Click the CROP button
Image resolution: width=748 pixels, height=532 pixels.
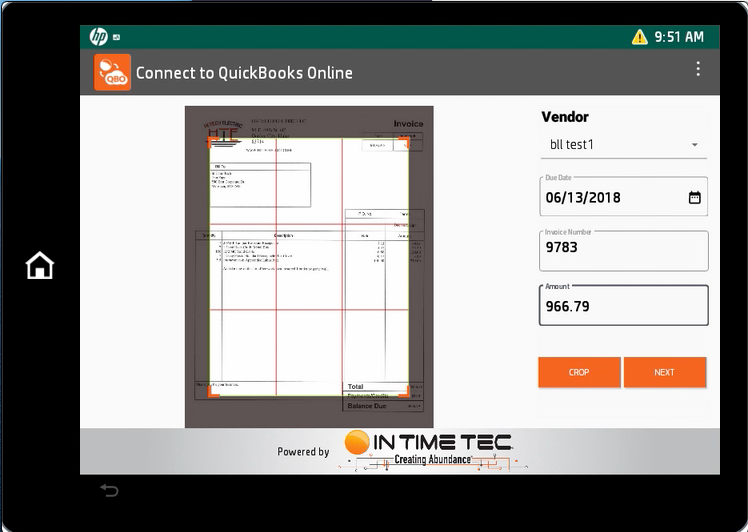pyautogui.click(x=579, y=372)
